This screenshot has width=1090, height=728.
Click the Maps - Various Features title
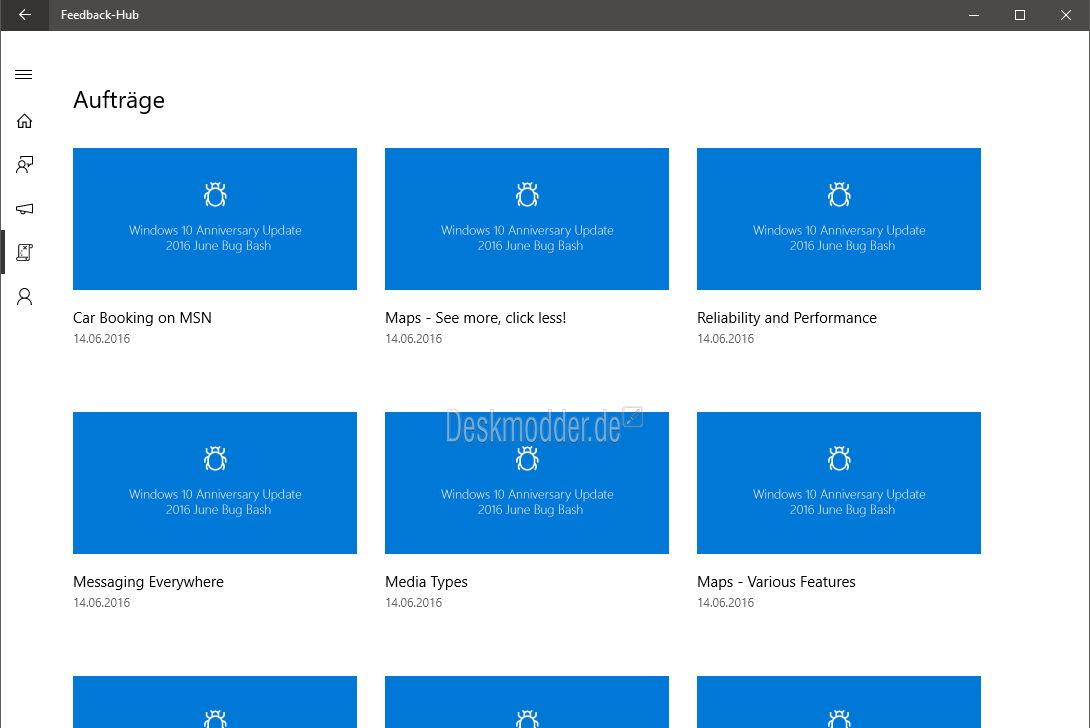click(776, 582)
